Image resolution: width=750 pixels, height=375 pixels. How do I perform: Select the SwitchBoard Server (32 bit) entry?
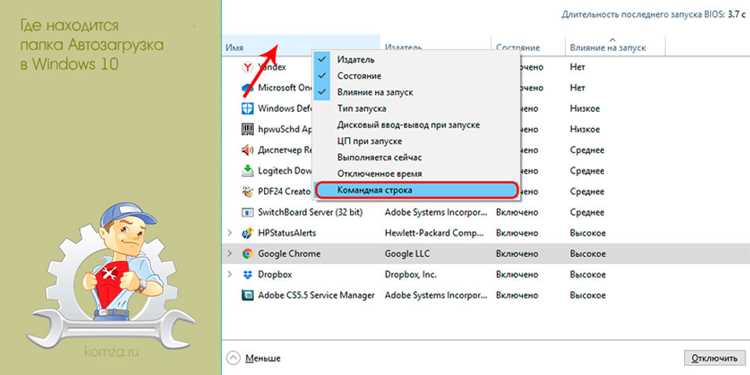coord(310,212)
